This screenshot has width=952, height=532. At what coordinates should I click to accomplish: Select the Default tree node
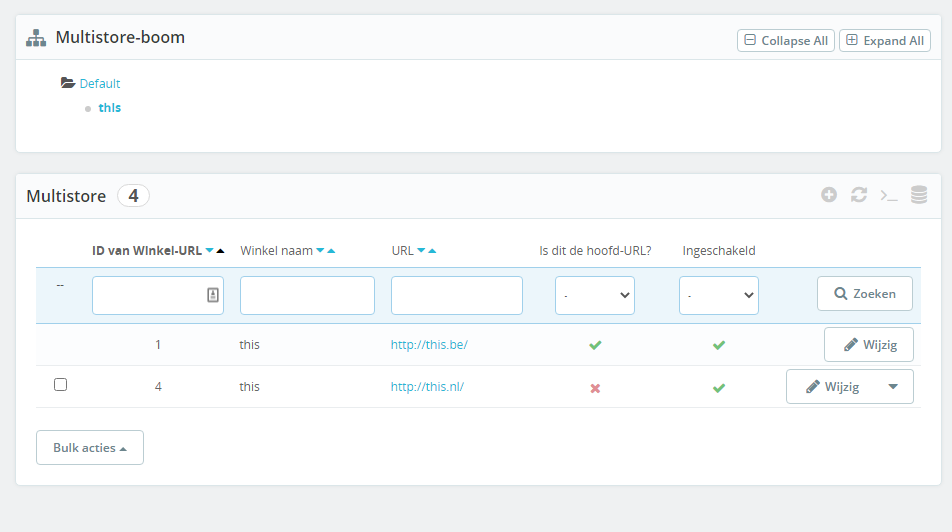click(x=100, y=83)
